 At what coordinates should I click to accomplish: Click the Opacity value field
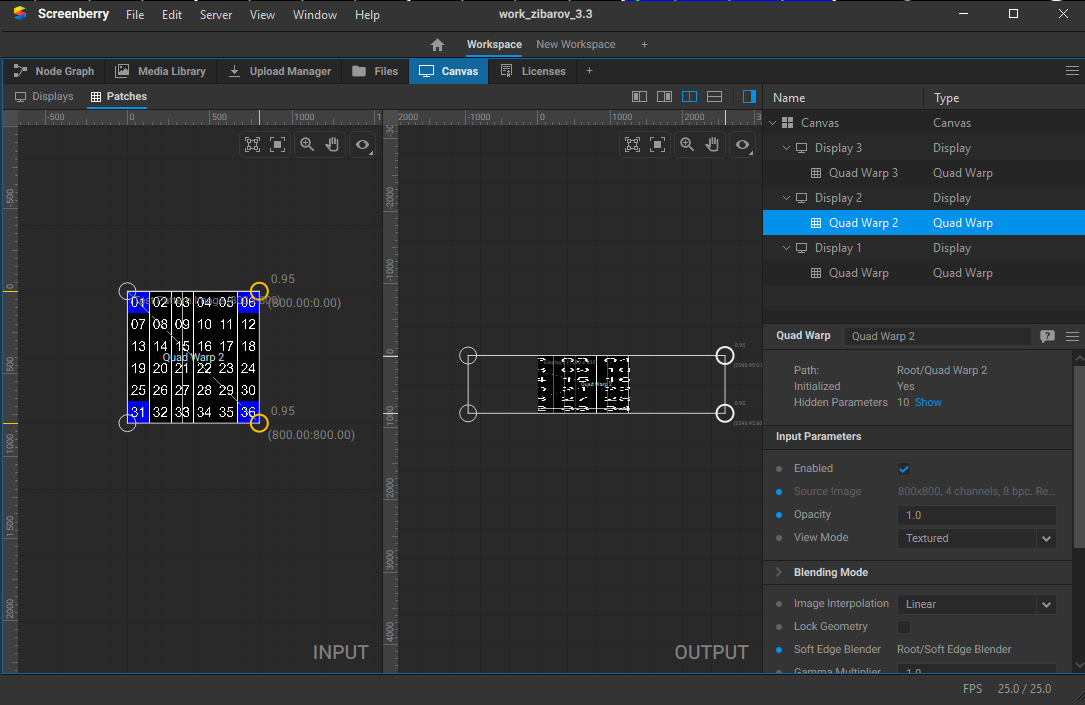pyautogui.click(x=976, y=515)
